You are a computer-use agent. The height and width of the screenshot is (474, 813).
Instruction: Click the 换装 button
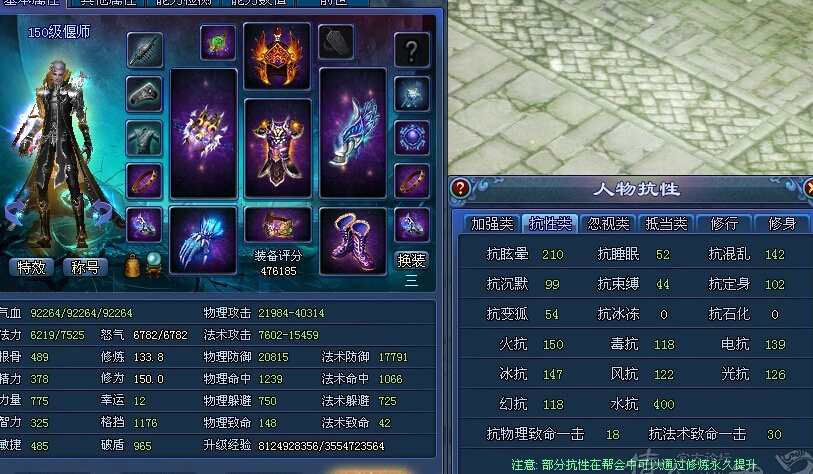click(412, 260)
